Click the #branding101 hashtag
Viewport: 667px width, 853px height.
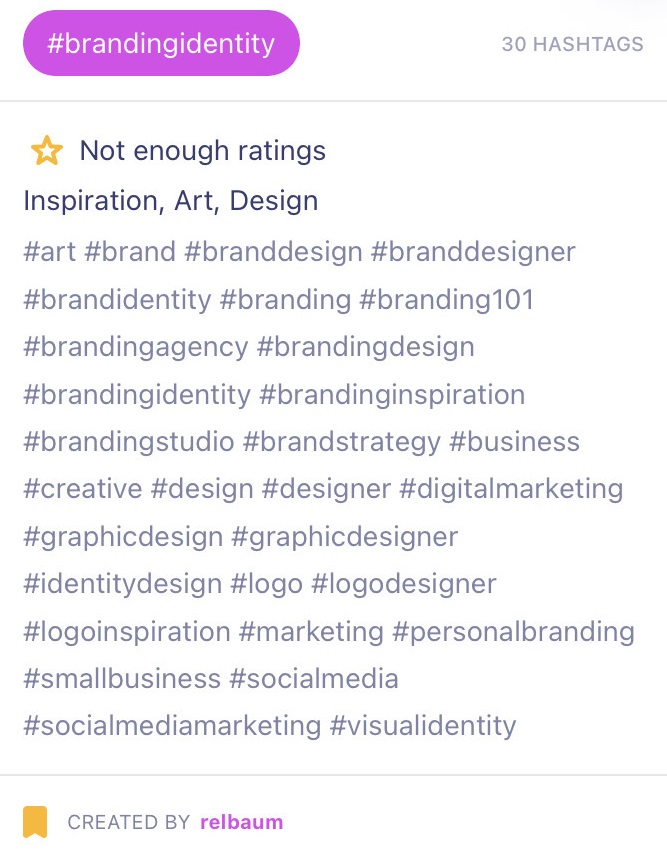point(446,299)
